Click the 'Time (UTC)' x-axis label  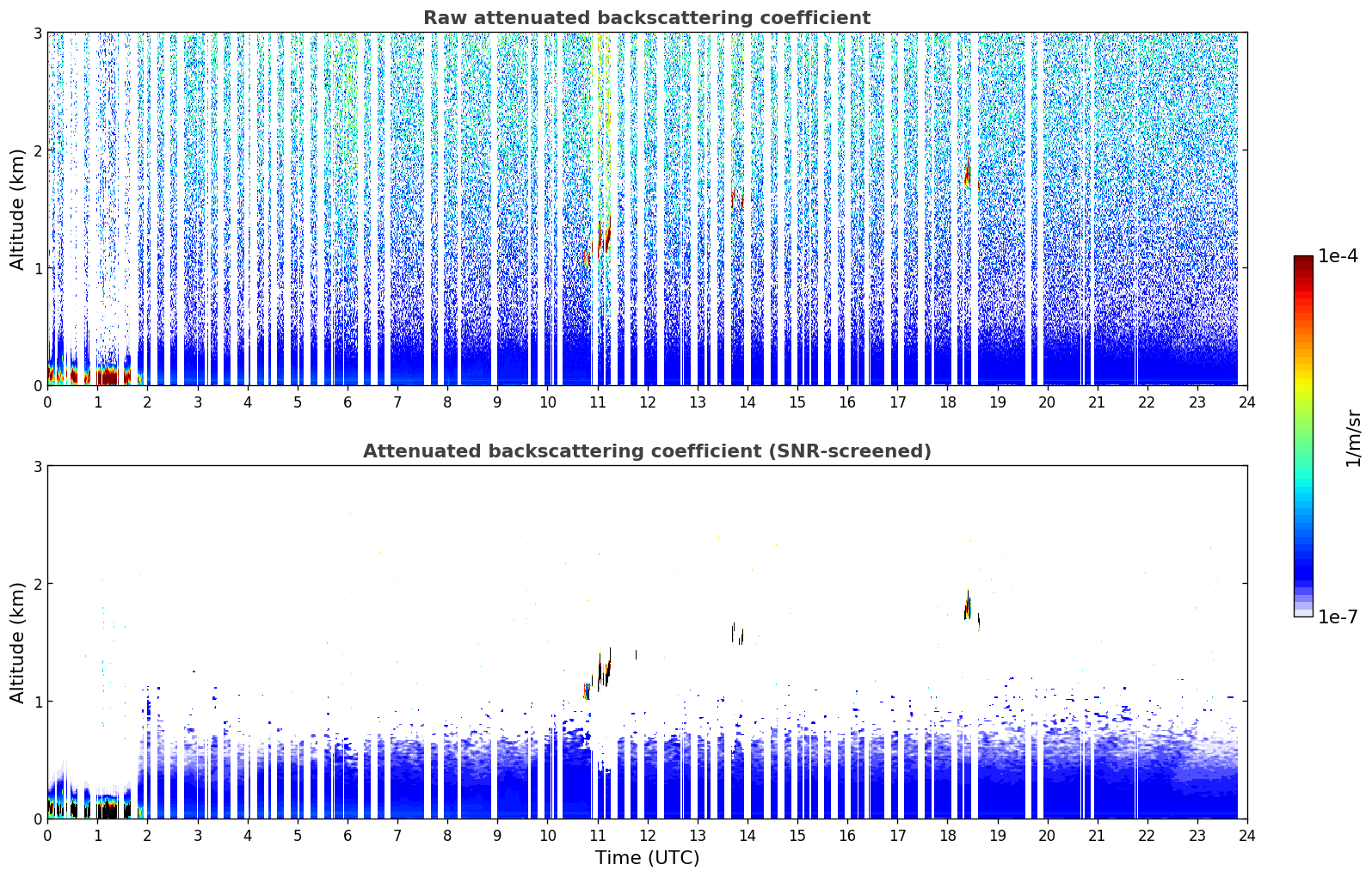coord(647,857)
